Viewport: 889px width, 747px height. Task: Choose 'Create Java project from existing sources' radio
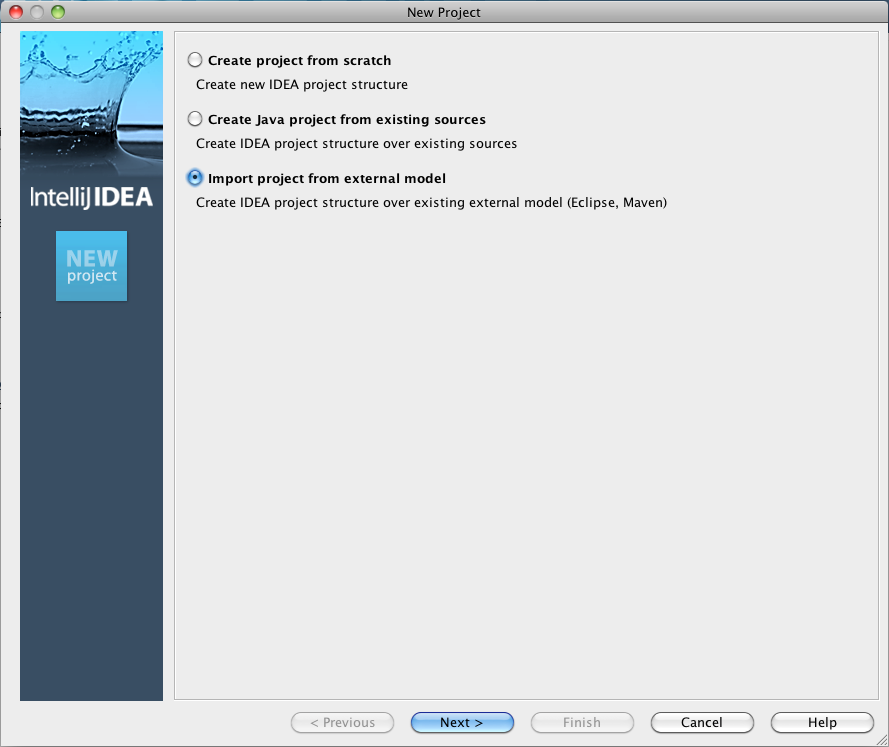click(x=195, y=119)
